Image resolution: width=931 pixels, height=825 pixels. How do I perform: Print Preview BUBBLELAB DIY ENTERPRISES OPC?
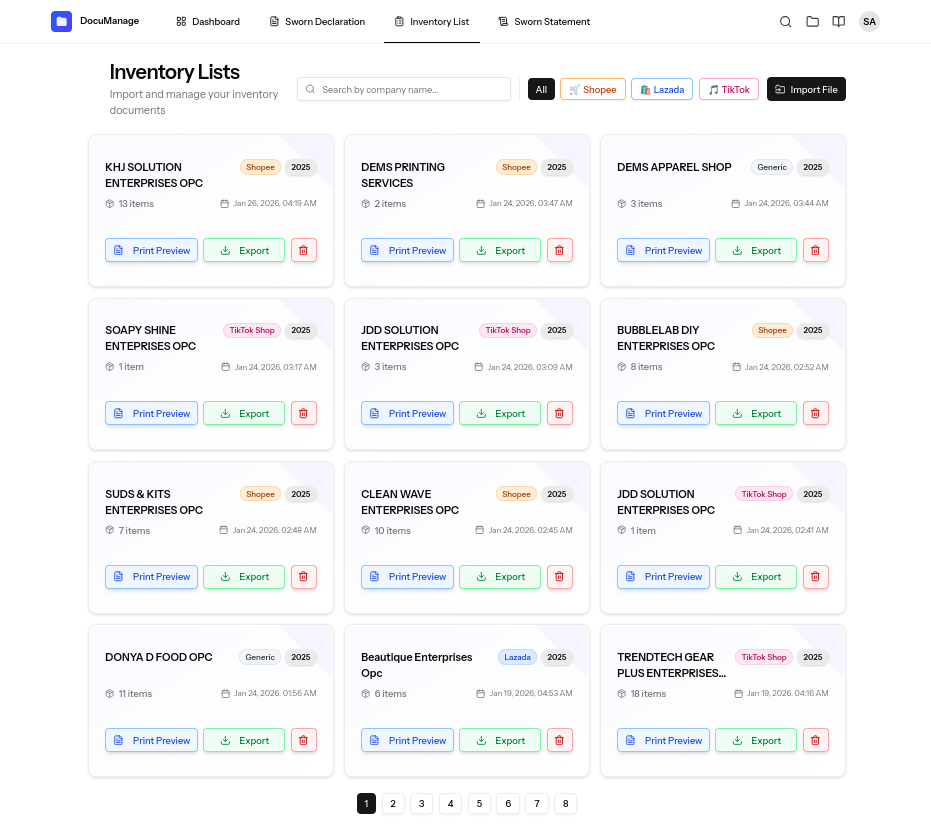pos(663,413)
